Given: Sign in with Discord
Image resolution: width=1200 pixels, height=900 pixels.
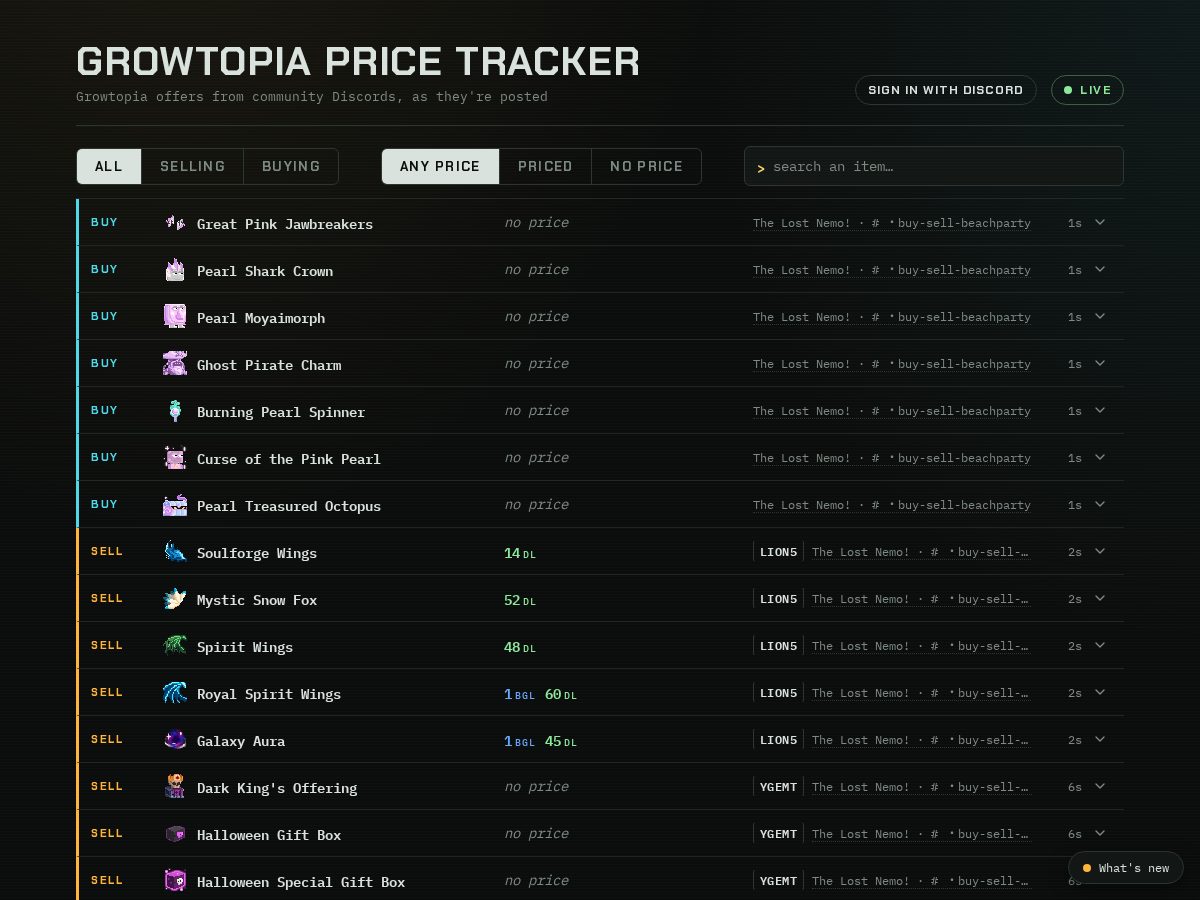Looking at the screenshot, I should 945,90.
